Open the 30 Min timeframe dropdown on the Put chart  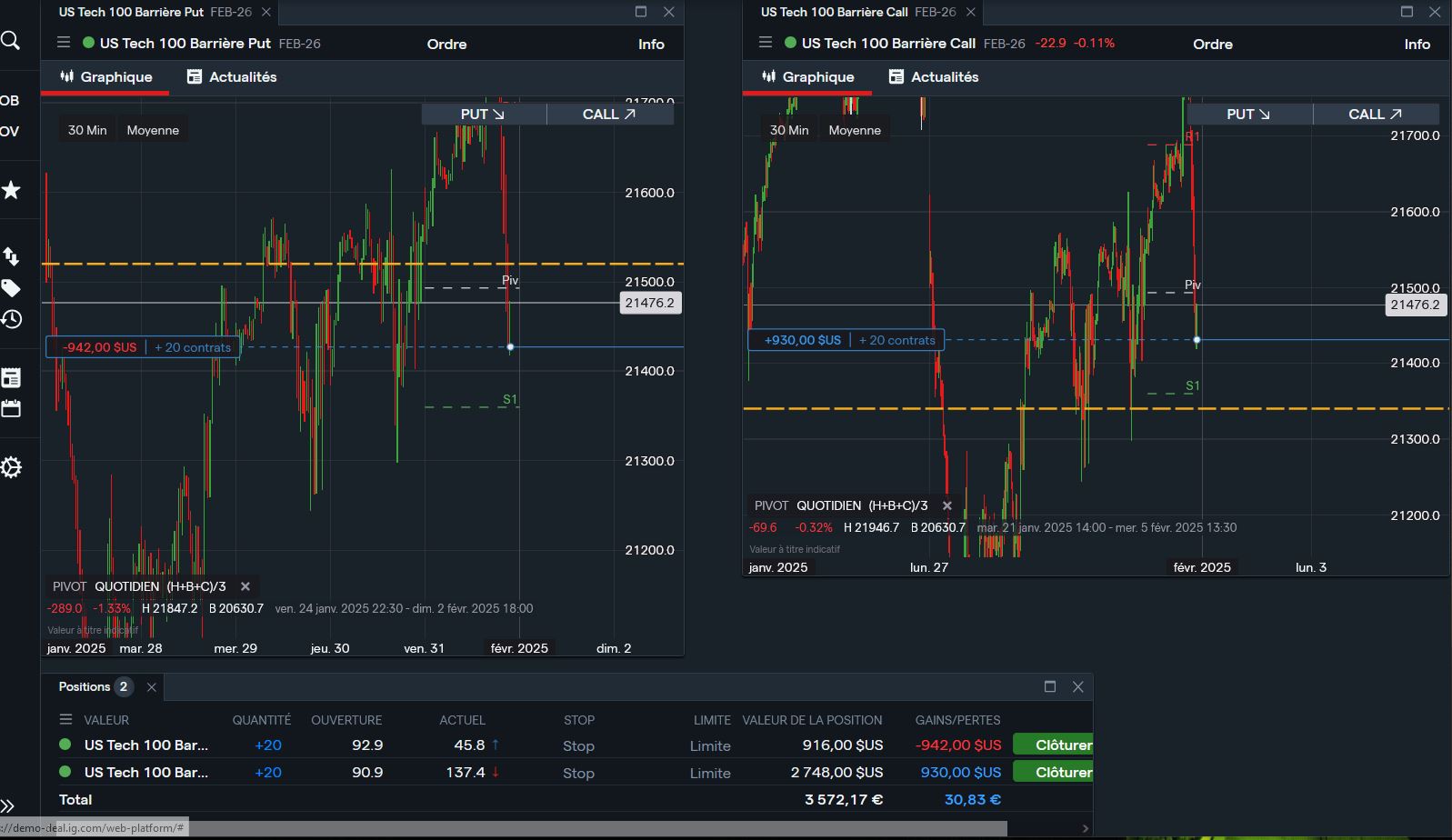coord(87,130)
